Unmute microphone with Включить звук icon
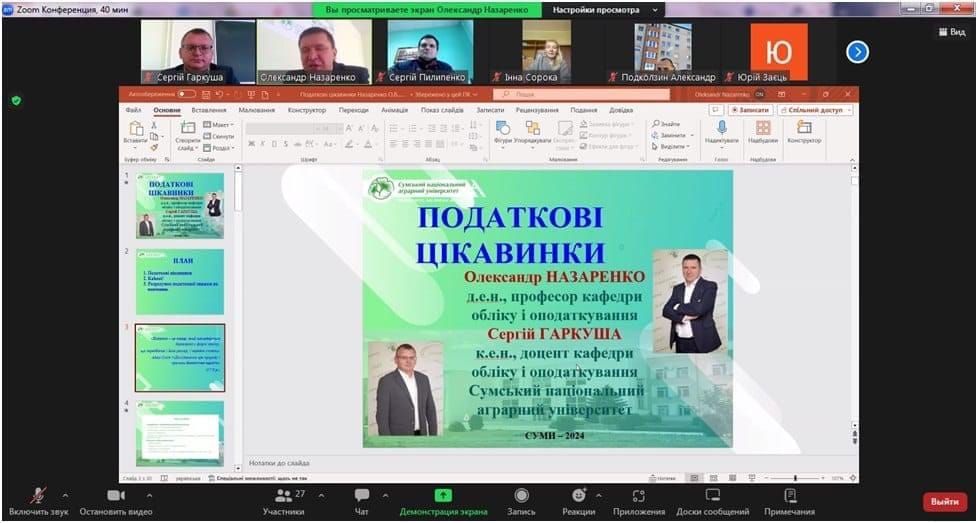Viewport: 978px width, 523px height. (38, 496)
